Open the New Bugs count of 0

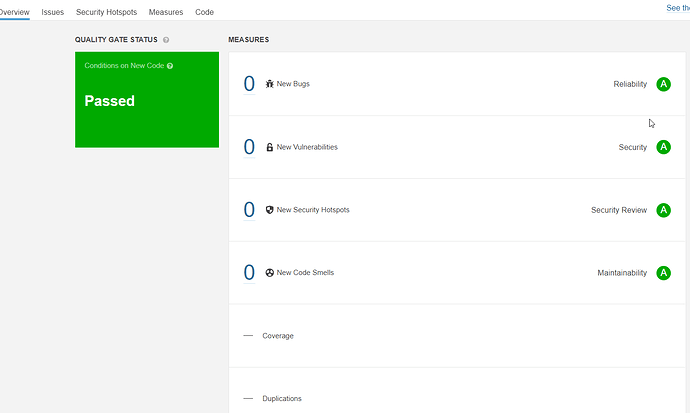tap(249, 84)
